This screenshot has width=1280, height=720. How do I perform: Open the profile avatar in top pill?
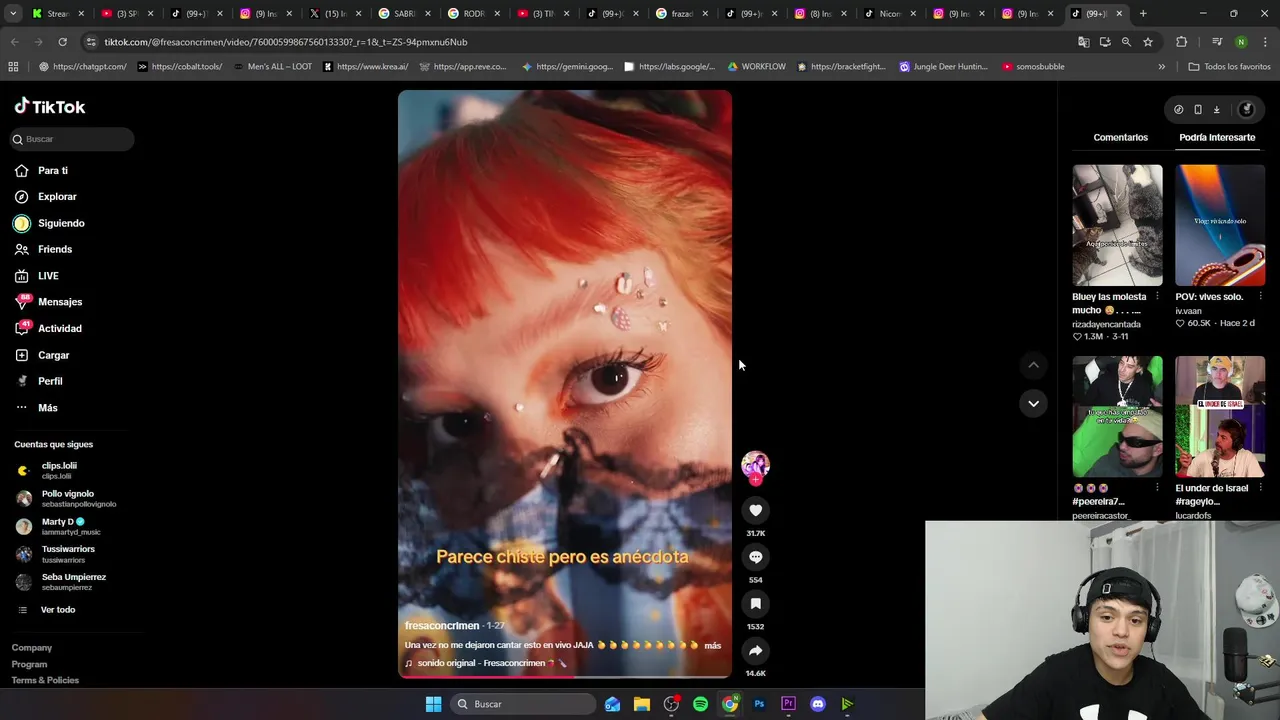pos(1246,110)
